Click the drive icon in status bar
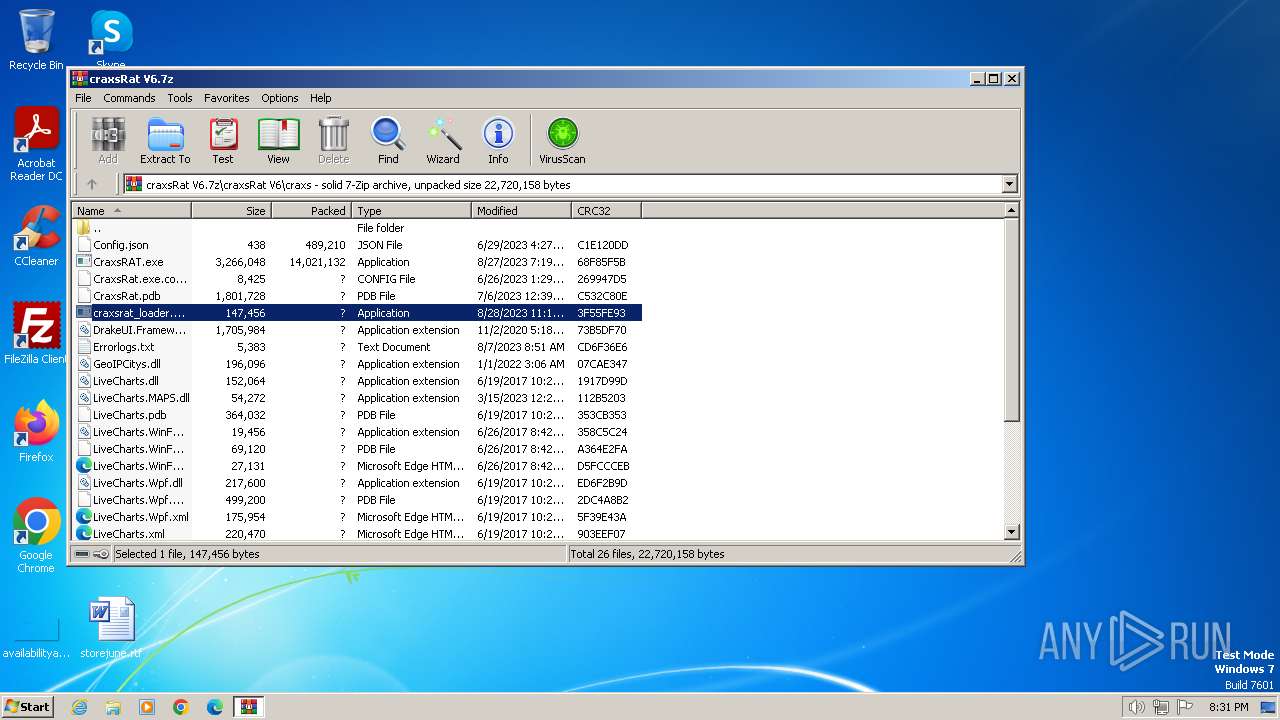 click(x=82, y=553)
